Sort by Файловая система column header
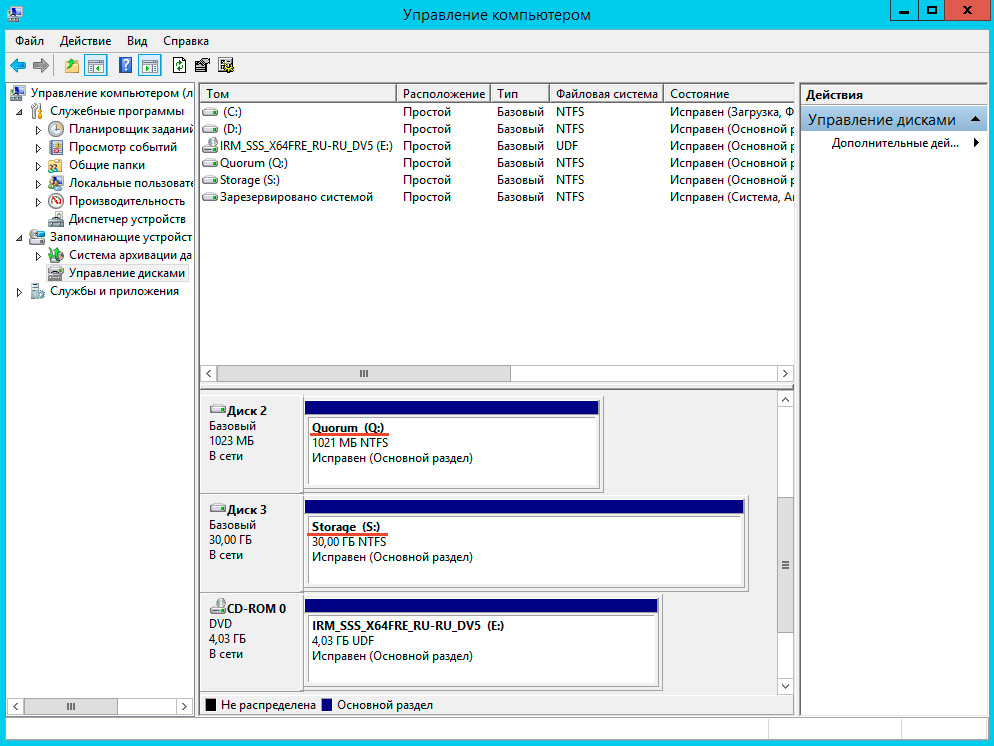 (x=606, y=94)
